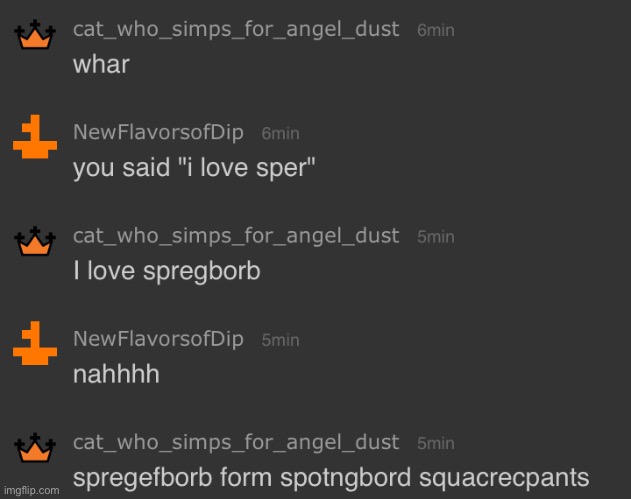Open the crown avatar beside the "spregefborb form" message
Image resolution: width=631 pixels, height=499 pixels.
click(x=35, y=447)
